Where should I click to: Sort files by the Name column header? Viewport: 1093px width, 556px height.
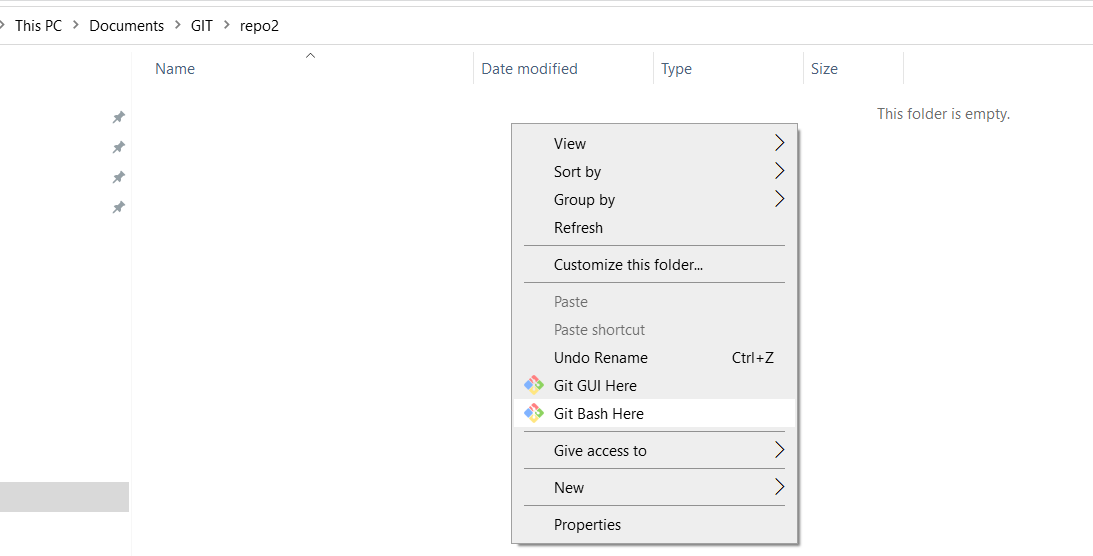coord(175,69)
